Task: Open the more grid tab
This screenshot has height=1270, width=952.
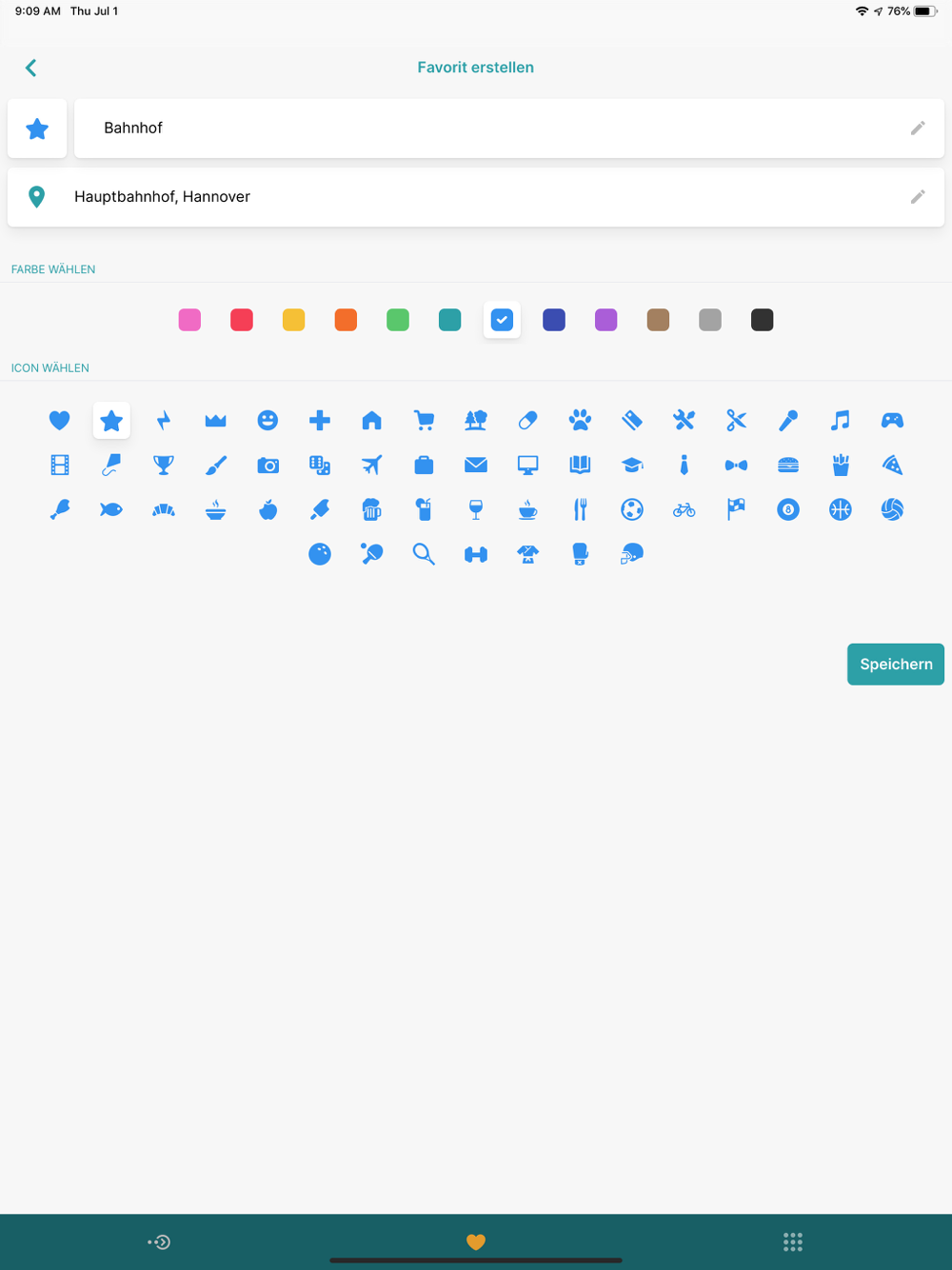Action: [793, 1241]
